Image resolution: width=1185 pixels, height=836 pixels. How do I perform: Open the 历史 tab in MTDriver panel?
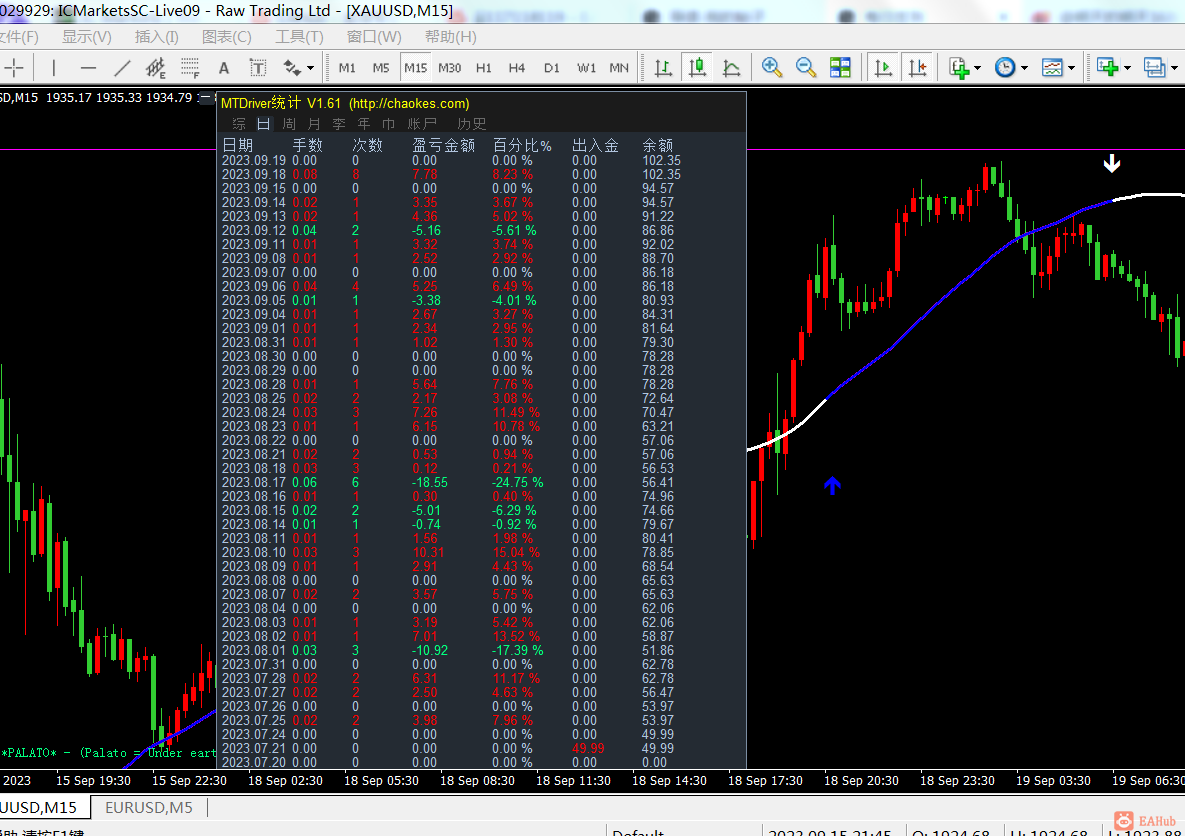coord(472,124)
